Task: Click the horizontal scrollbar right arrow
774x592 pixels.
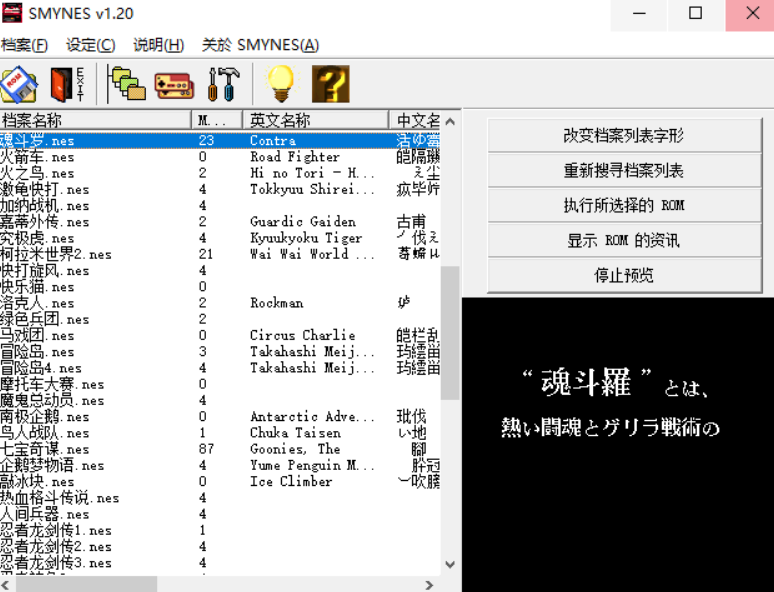Action: click(430, 585)
